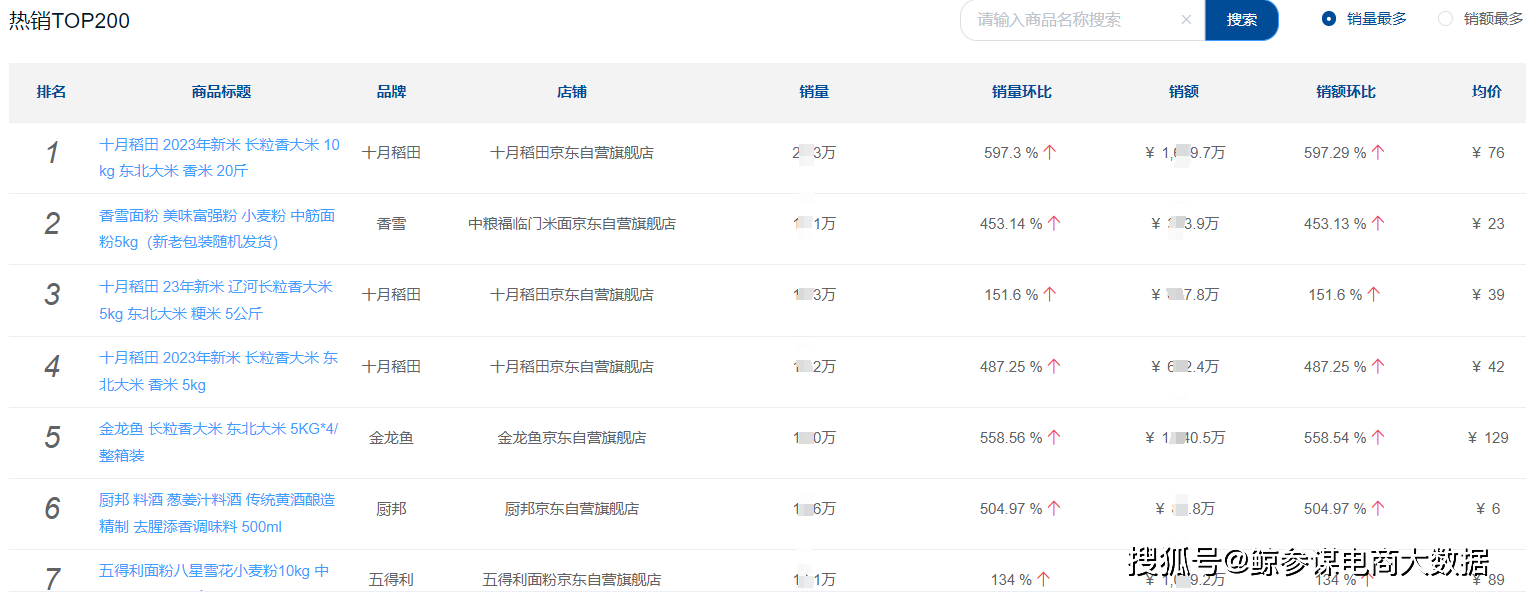Click the up arrow beside row 3 销额环比 151.6 %
Image resolution: width=1526 pixels, height=594 pixels.
click(1374, 295)
